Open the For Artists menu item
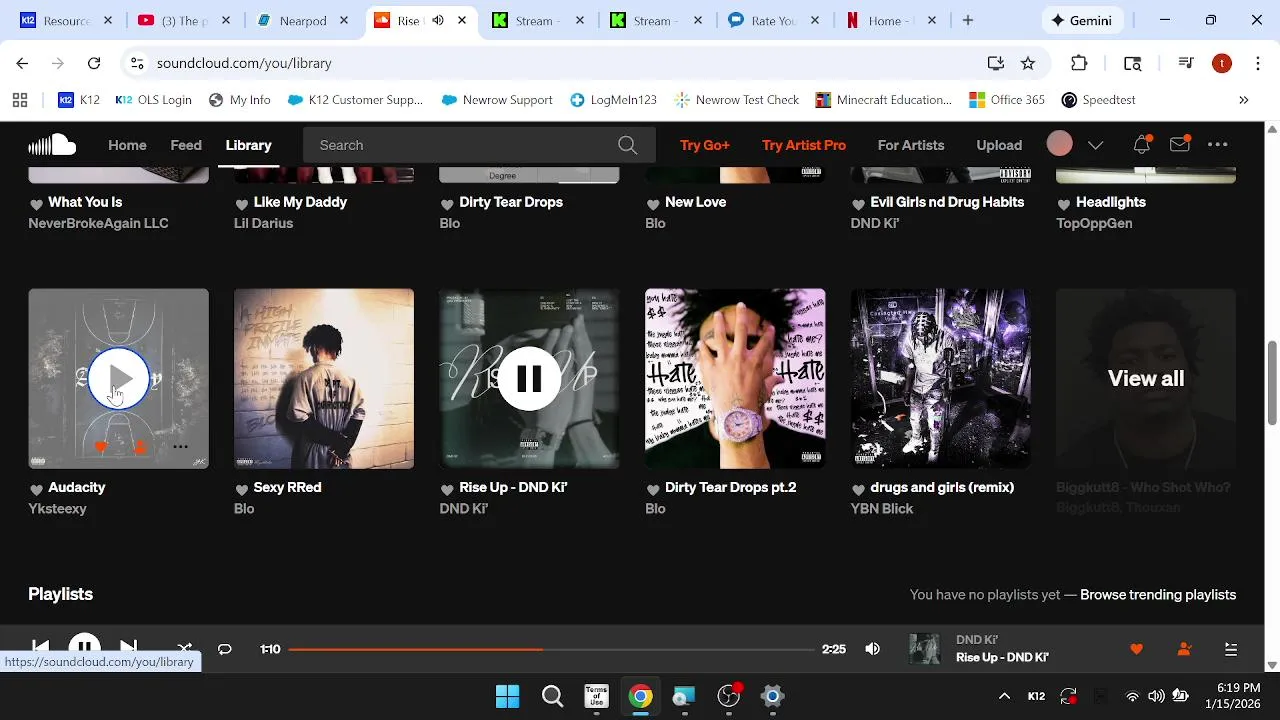This screenshot has width=1280, height=720. click(x=911, y=145)
